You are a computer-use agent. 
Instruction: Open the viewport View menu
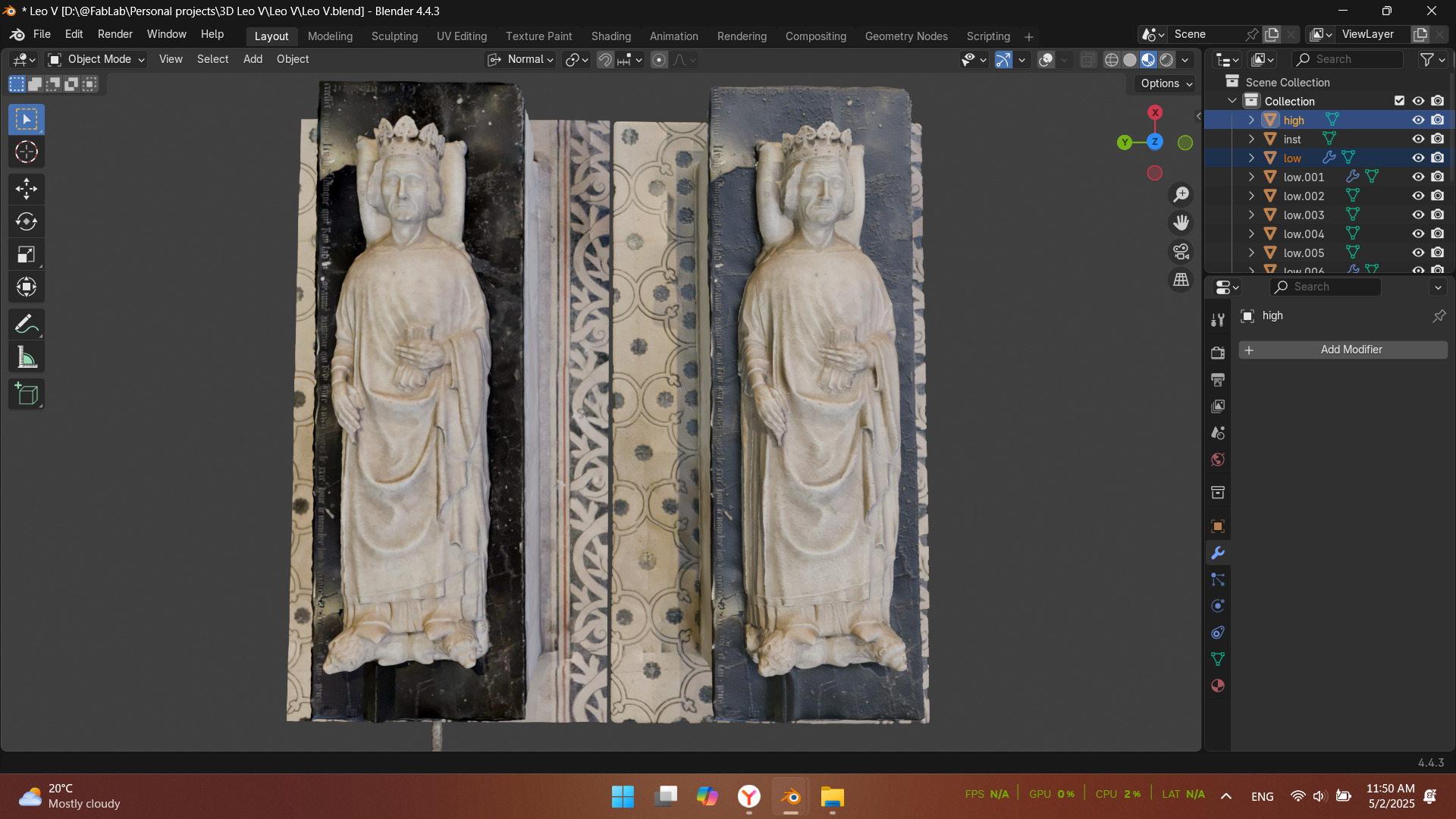(x=171, y=59)
